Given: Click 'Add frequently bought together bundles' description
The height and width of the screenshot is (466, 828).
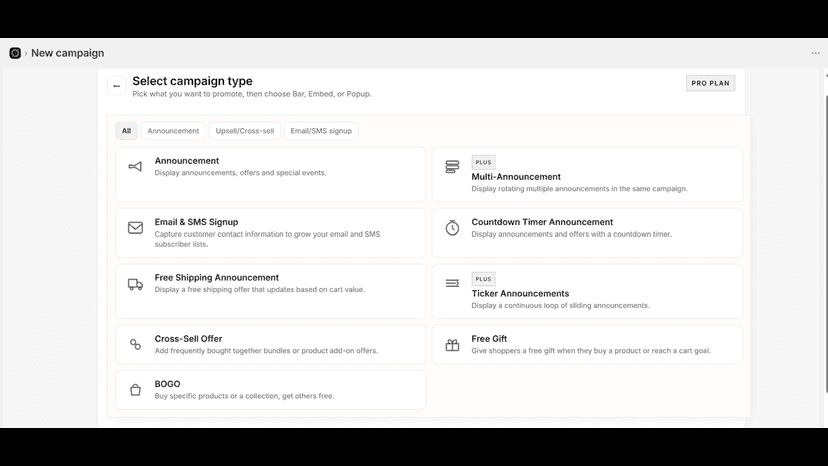Looking at the screenshot, I should pos(266,350).
